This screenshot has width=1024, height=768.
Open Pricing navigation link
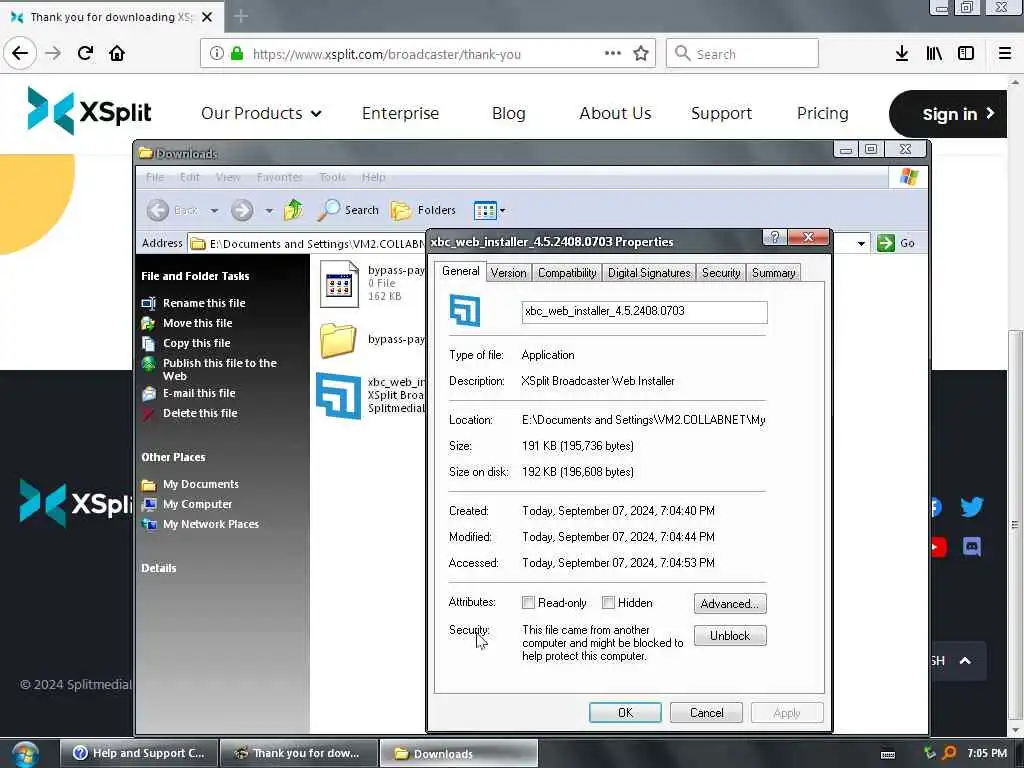coord(822,114)
